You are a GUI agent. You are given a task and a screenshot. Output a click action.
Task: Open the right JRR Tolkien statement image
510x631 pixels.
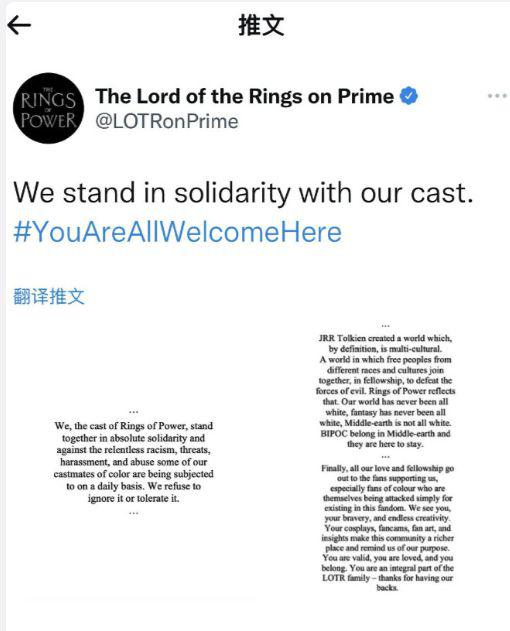[385, 459]
